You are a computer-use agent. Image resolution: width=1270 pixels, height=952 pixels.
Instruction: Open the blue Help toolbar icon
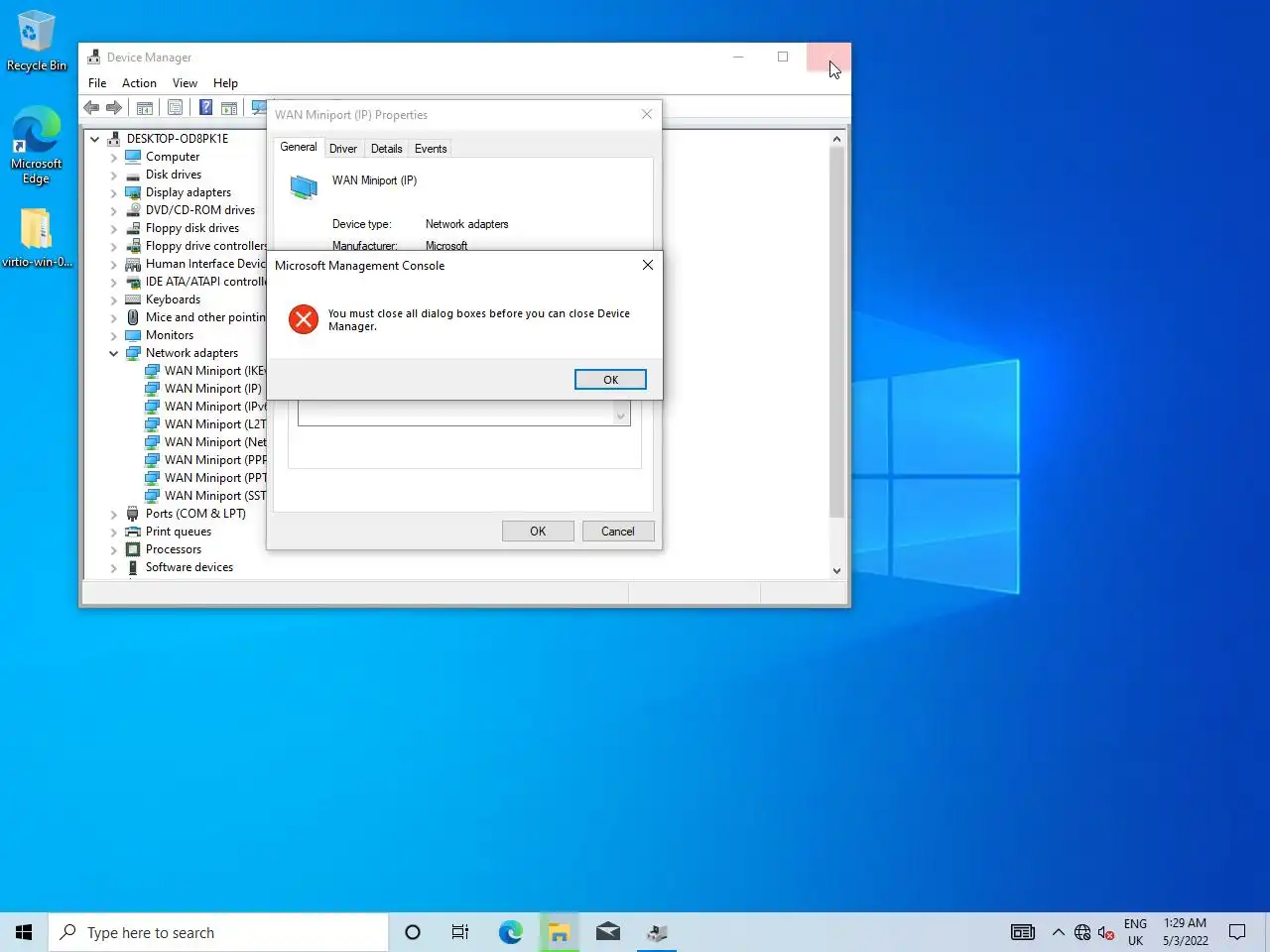click(206, 108)
